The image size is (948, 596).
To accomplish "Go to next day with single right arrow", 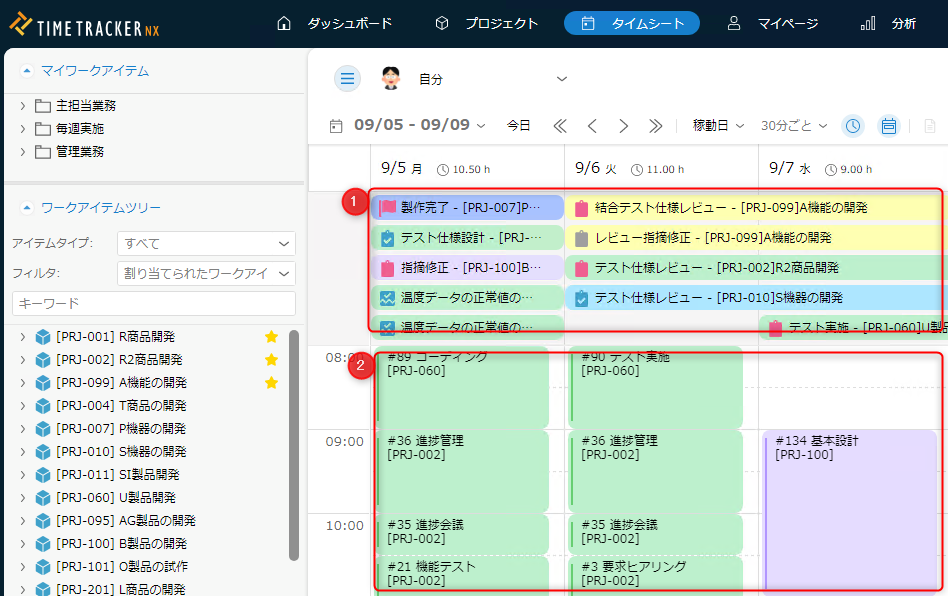I will tap(624, 126).
